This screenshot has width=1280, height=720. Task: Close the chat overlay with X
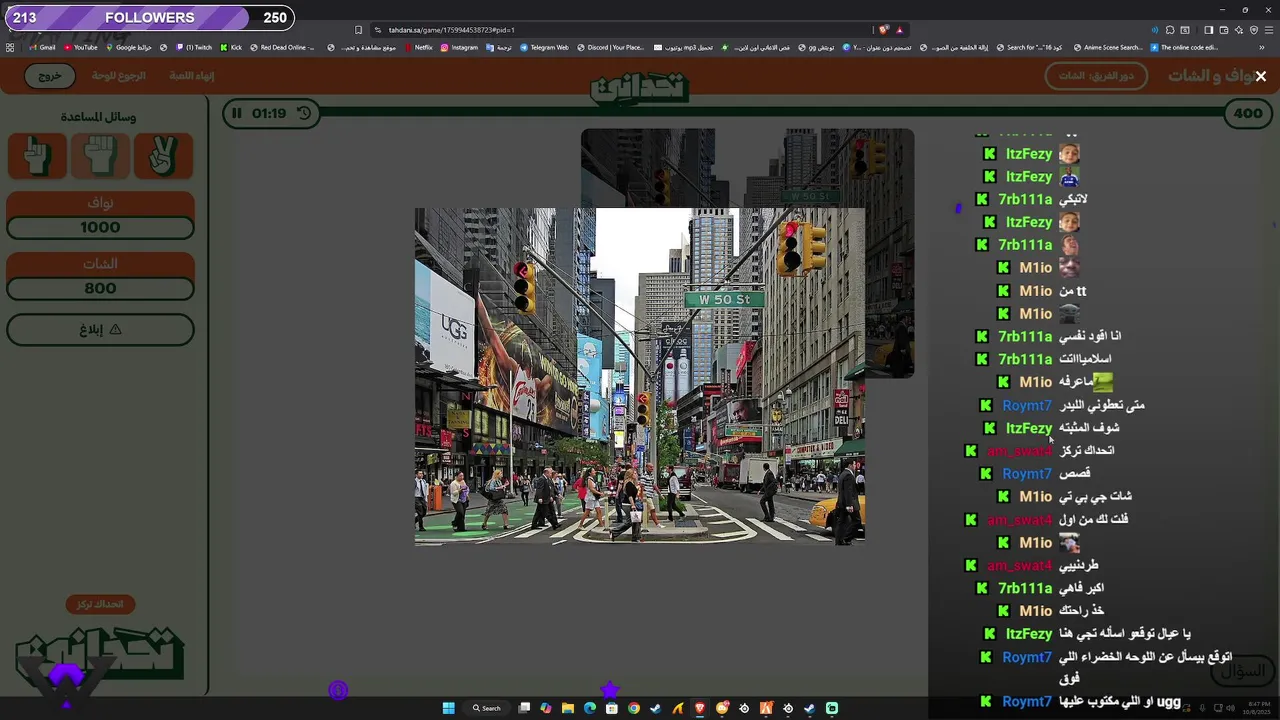(1261, 76)
